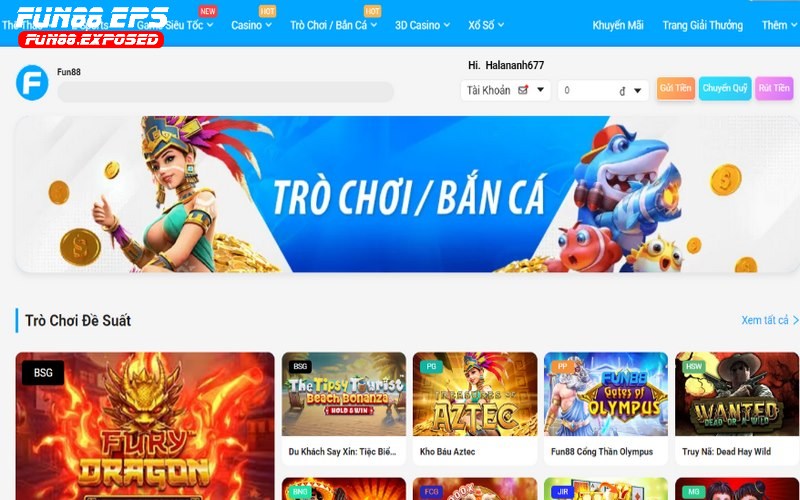Click the HSW badge on Wanted game
The height and width of the screenshot is (500, 800).
(694, 366)
